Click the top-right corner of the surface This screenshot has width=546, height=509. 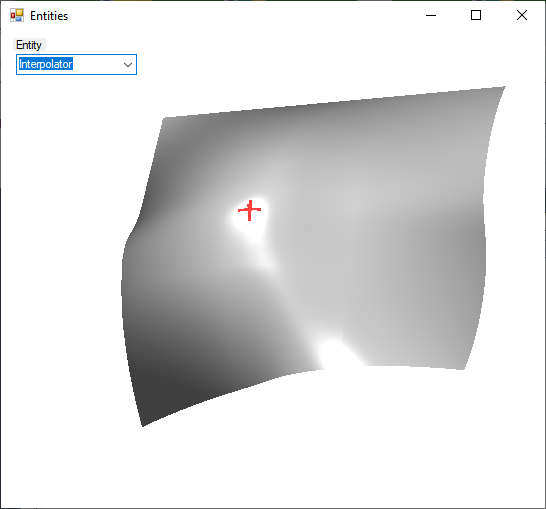pos(503,88)
